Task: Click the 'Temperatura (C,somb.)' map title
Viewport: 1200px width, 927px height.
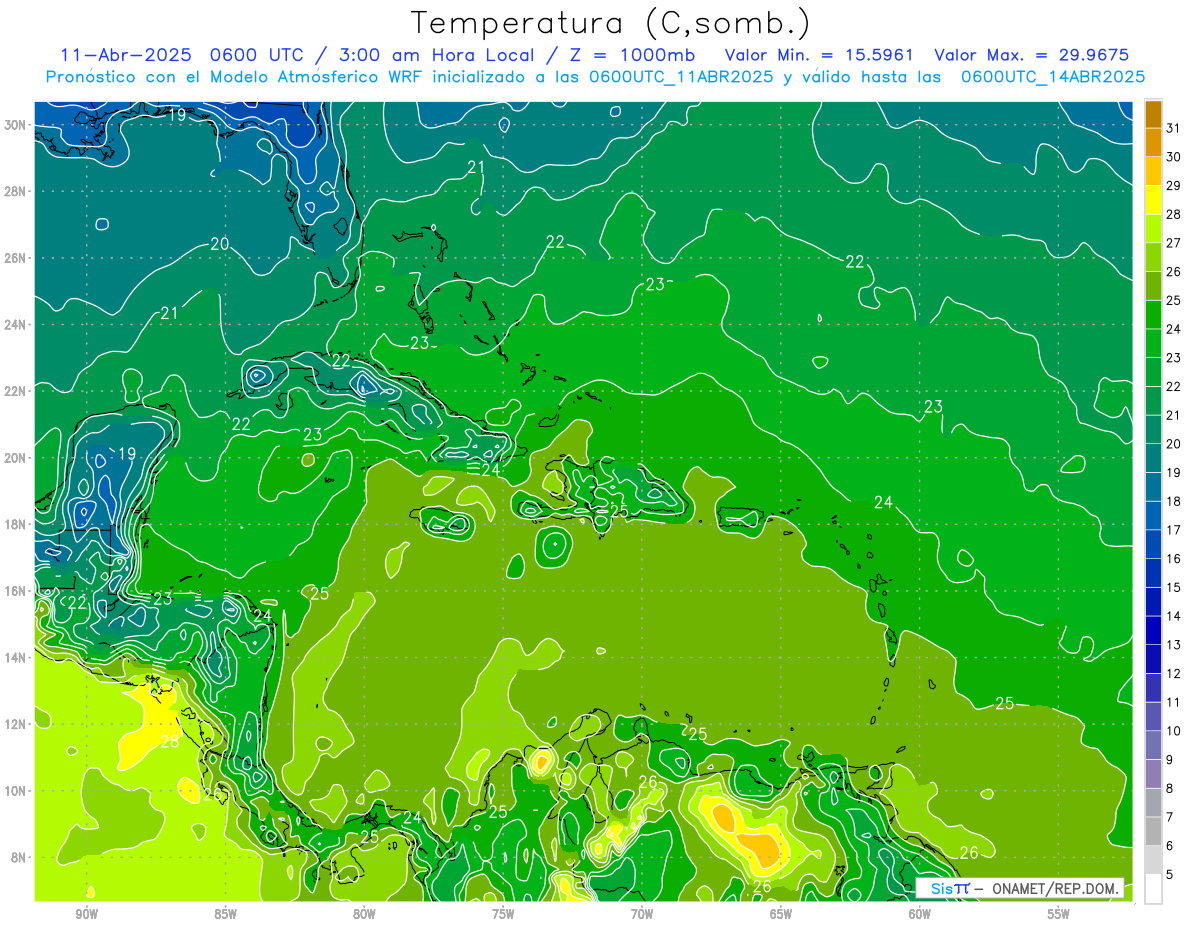Action: pyautogui.click(x=611, y=23)
